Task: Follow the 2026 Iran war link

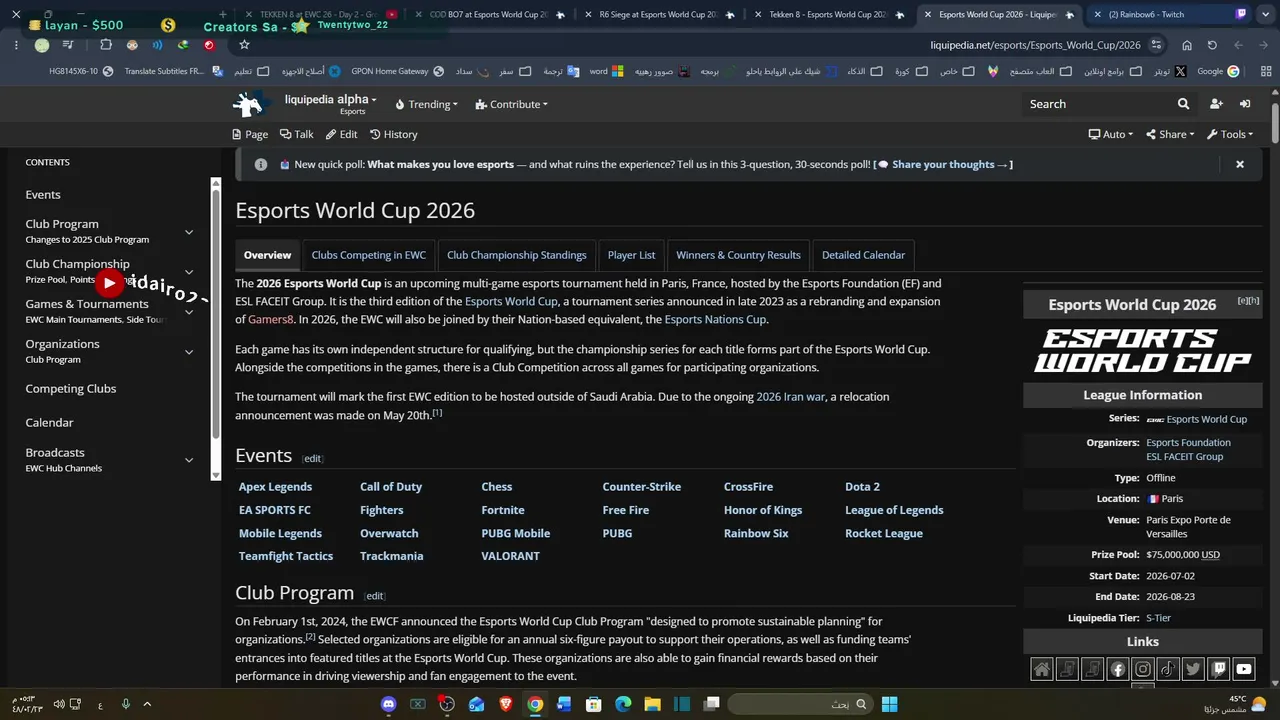Action: (x=791, y=397)
